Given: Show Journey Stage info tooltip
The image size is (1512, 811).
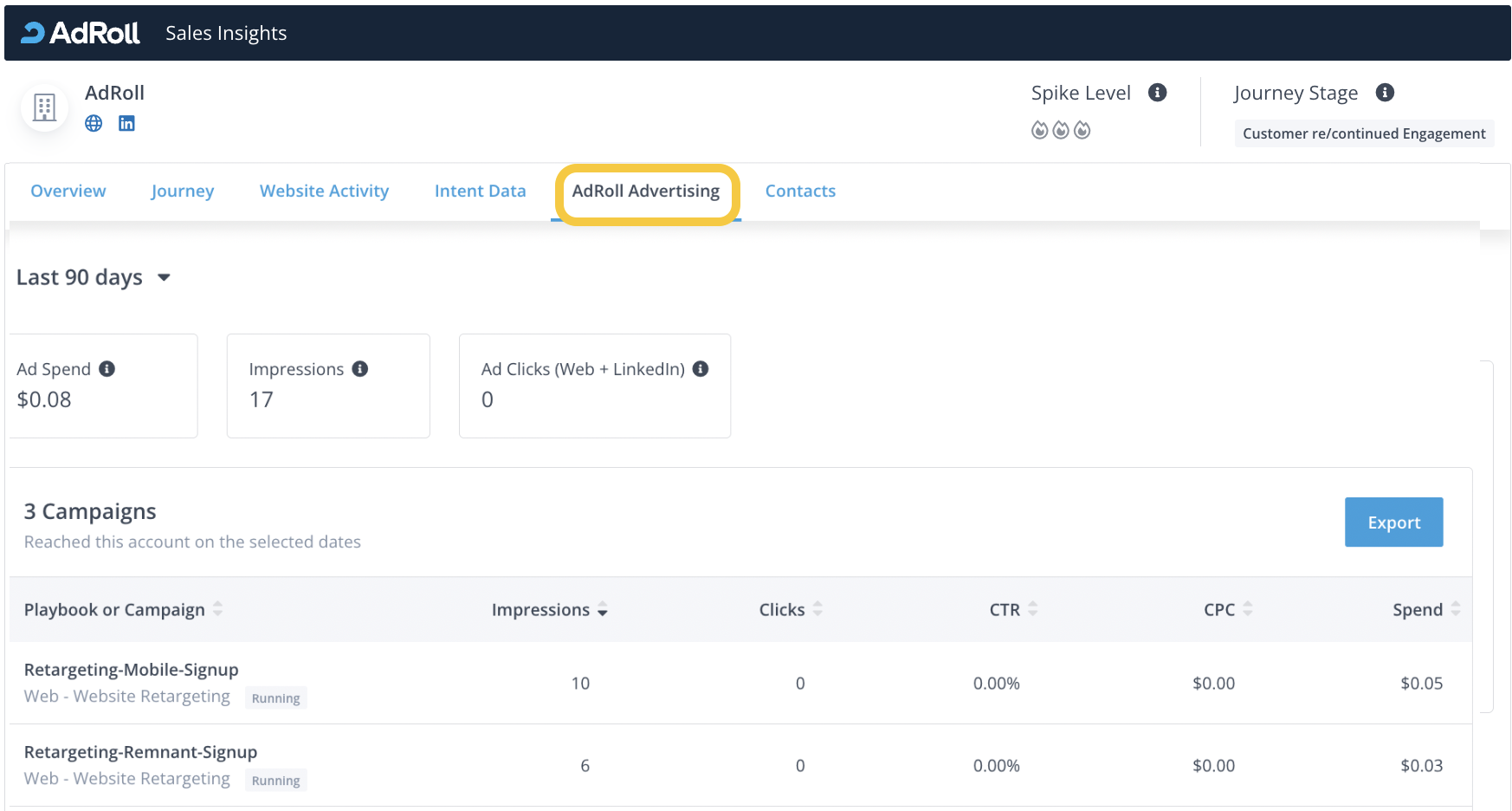Looking at the screenshot, I should pyautogui.click(x=1385, y=93).
